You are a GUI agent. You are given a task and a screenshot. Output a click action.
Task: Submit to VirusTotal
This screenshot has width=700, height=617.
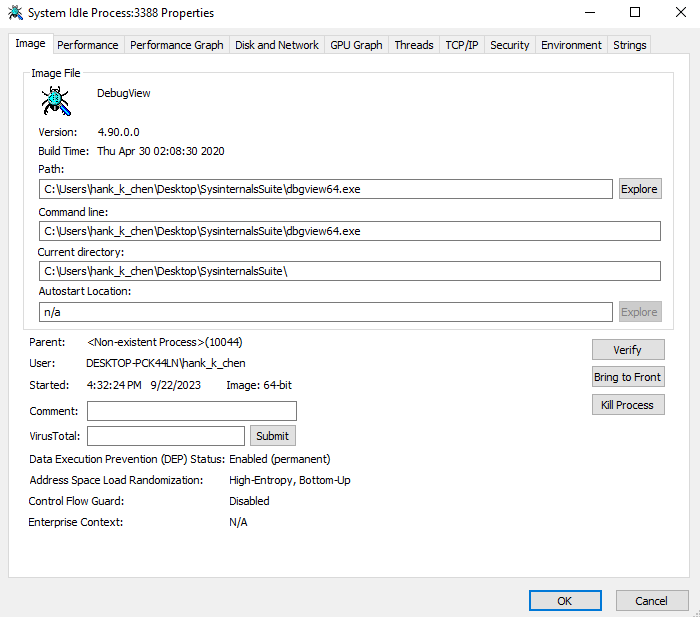click(273, 436)
